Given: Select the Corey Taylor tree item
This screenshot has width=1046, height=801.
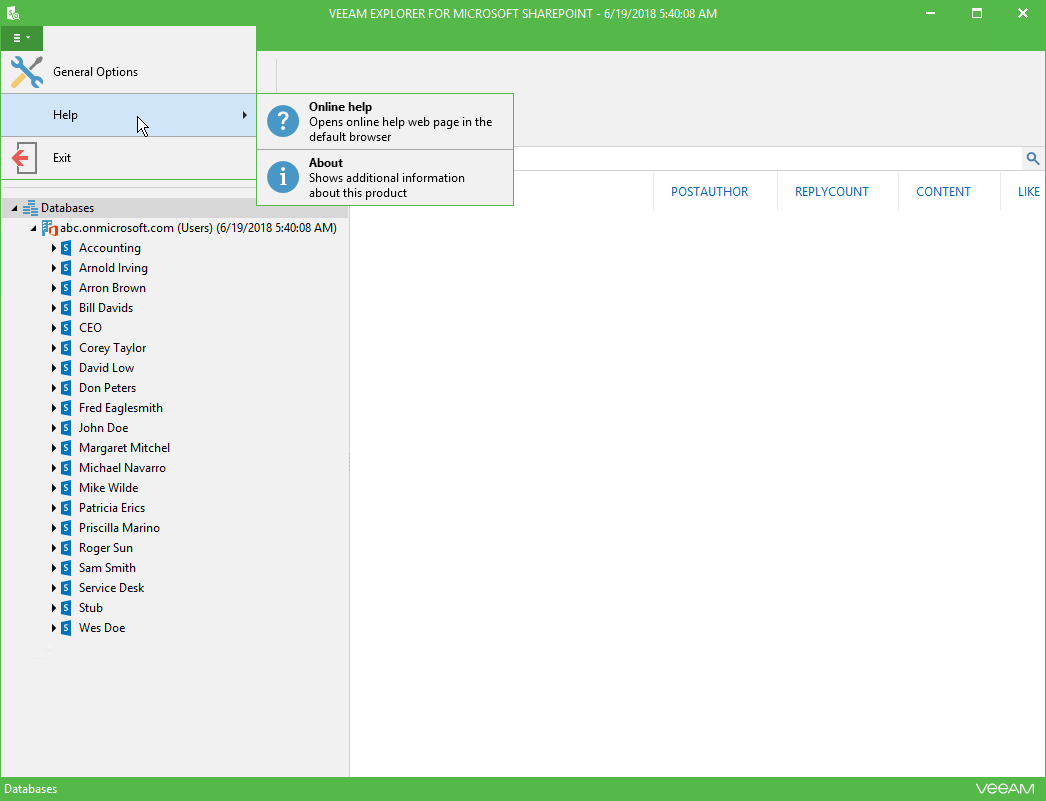Looking at the screenshot, I should click(x=112, y=348).
